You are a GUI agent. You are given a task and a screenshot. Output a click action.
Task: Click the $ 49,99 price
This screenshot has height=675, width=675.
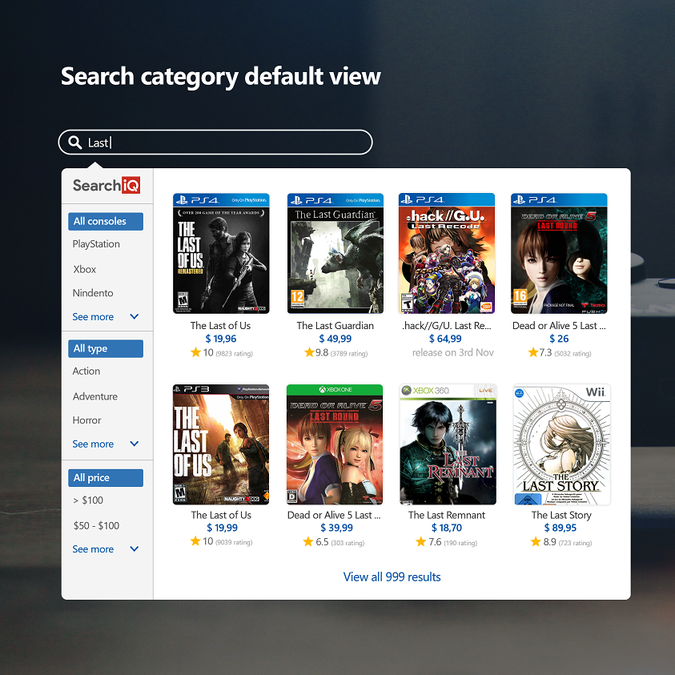tap(335, 339)
